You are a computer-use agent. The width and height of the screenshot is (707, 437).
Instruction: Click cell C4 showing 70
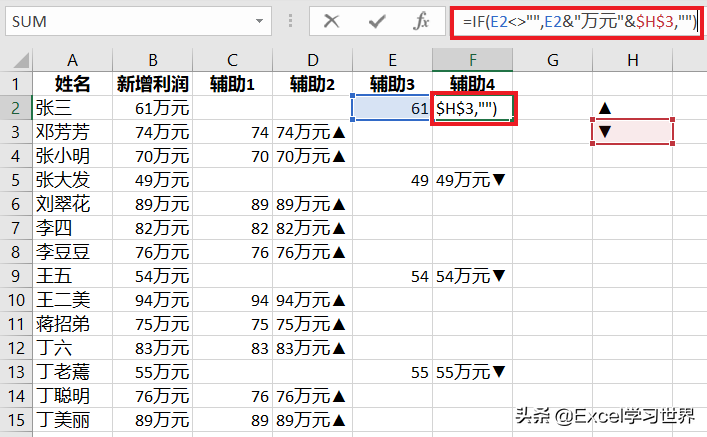[232, 156]
